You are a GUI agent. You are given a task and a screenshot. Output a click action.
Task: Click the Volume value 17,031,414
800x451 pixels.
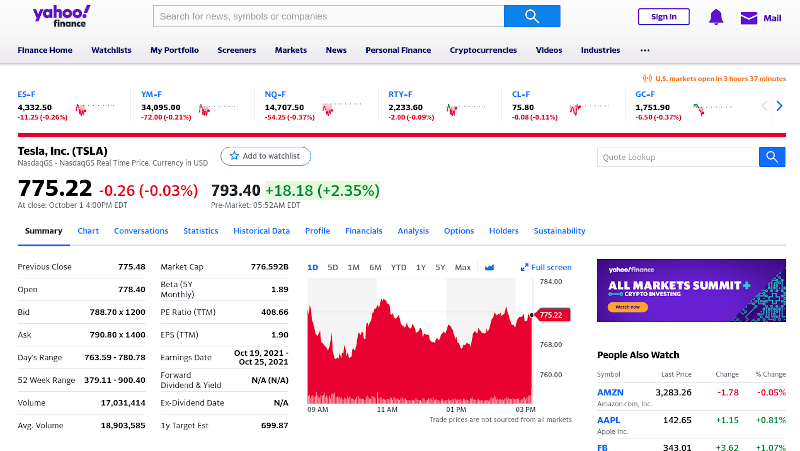(123, 403)
